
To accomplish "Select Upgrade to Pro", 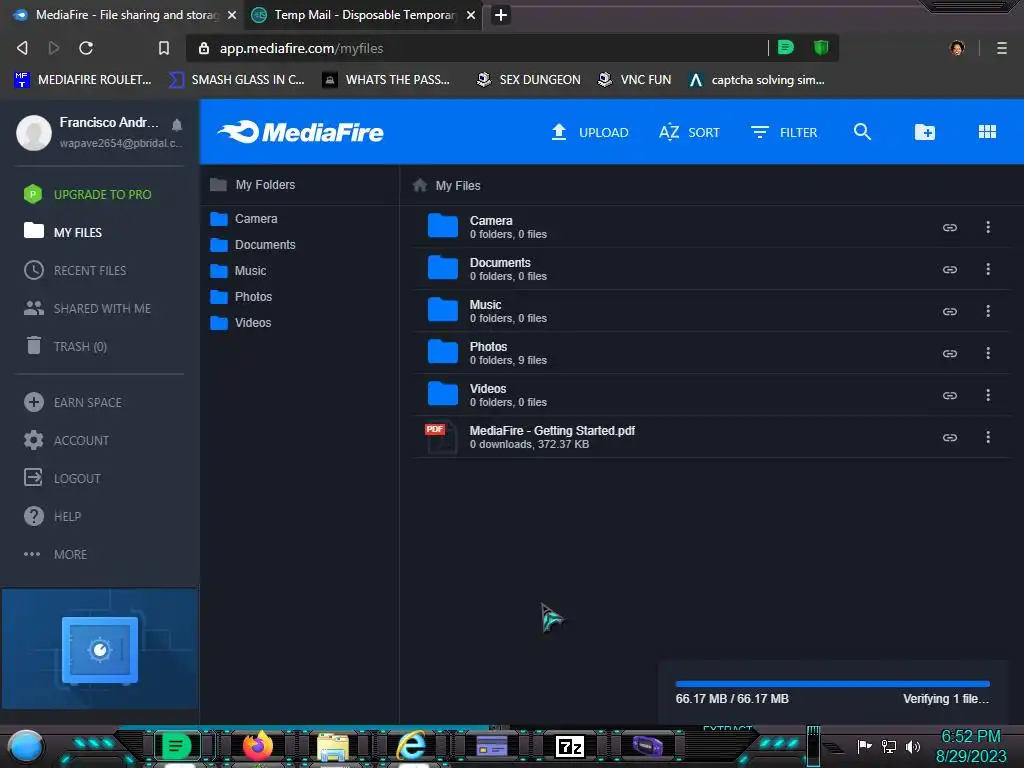I will (x=88, y=195).
